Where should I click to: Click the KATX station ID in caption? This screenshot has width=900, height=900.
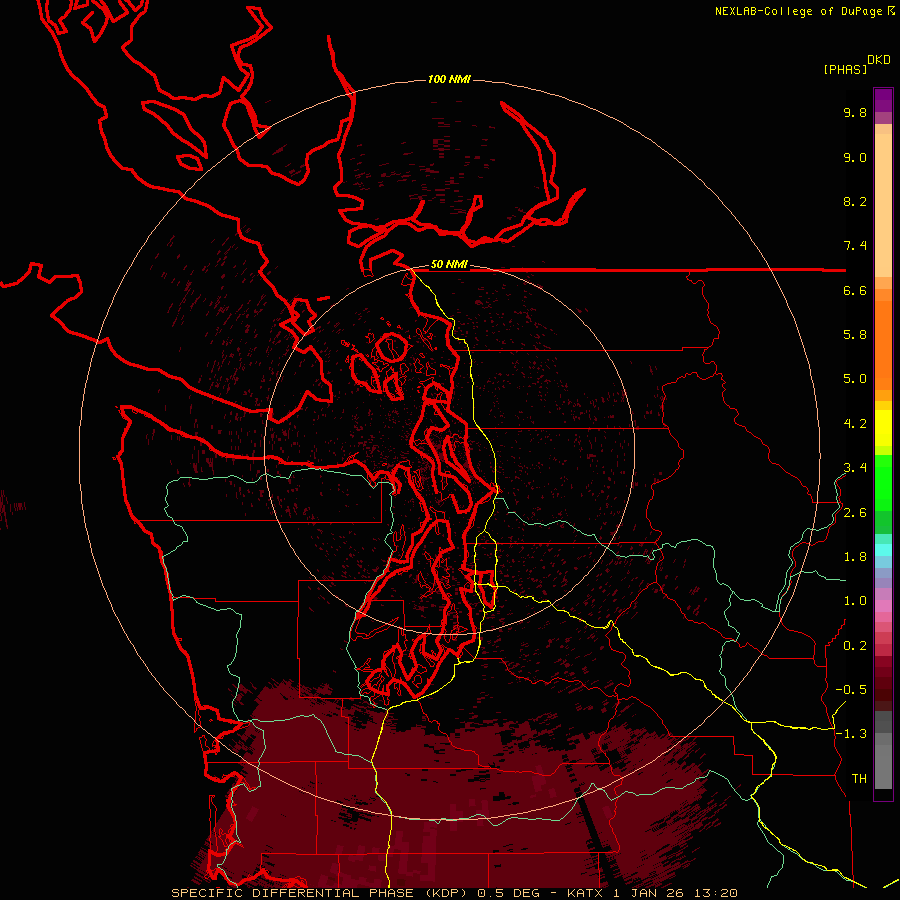coord(585,893)
